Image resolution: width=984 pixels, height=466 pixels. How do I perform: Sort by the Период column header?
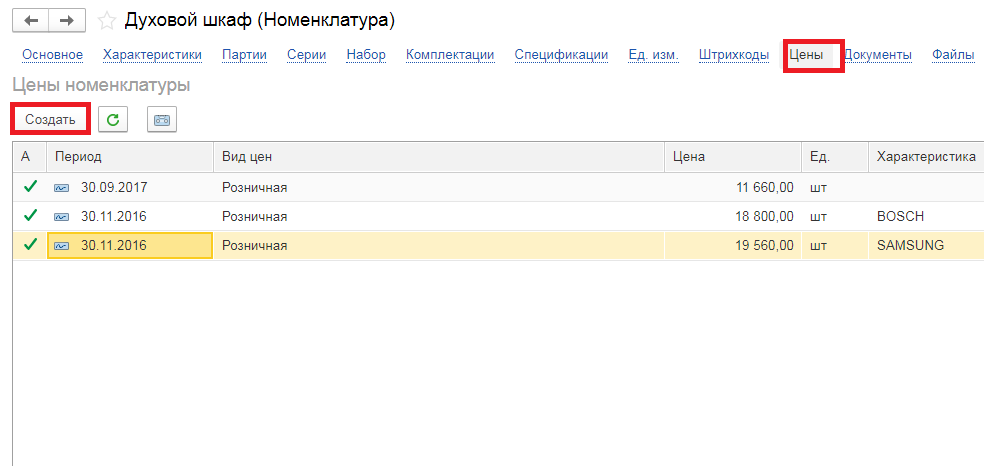[131, 157]
